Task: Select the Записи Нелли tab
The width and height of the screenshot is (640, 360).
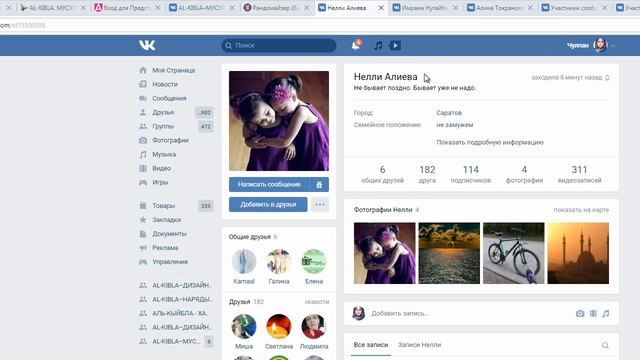Action: pos(419,345)
